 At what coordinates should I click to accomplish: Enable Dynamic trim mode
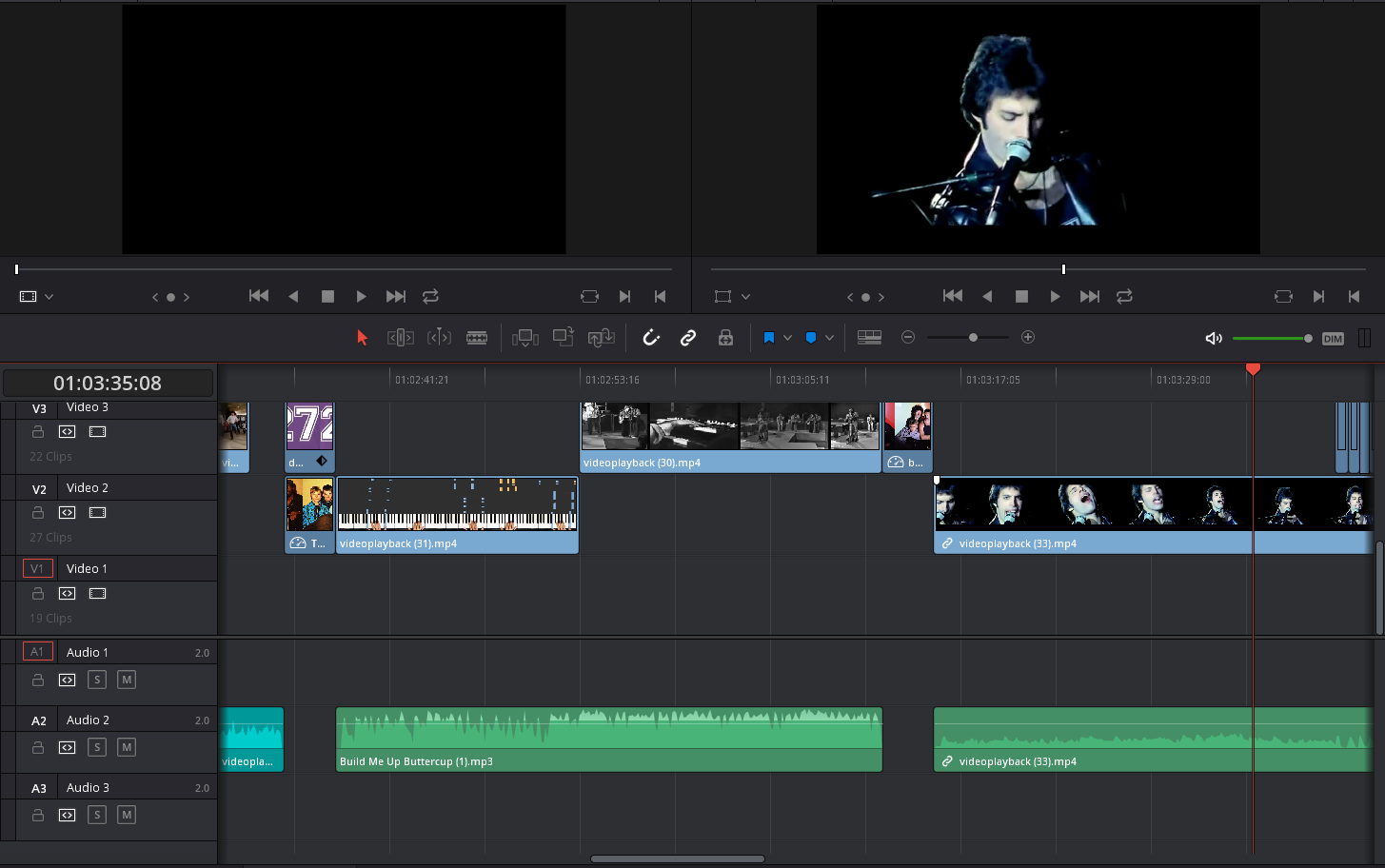[439, 337]
